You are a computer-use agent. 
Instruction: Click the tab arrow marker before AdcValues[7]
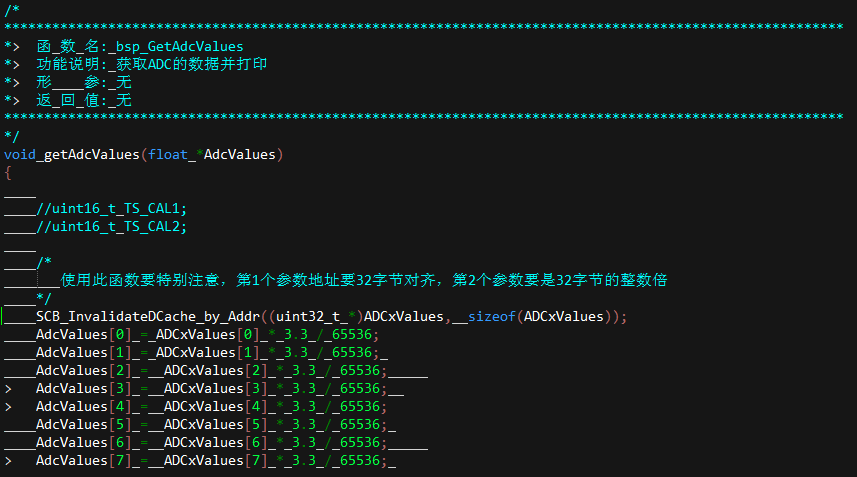tap(8, 461)
